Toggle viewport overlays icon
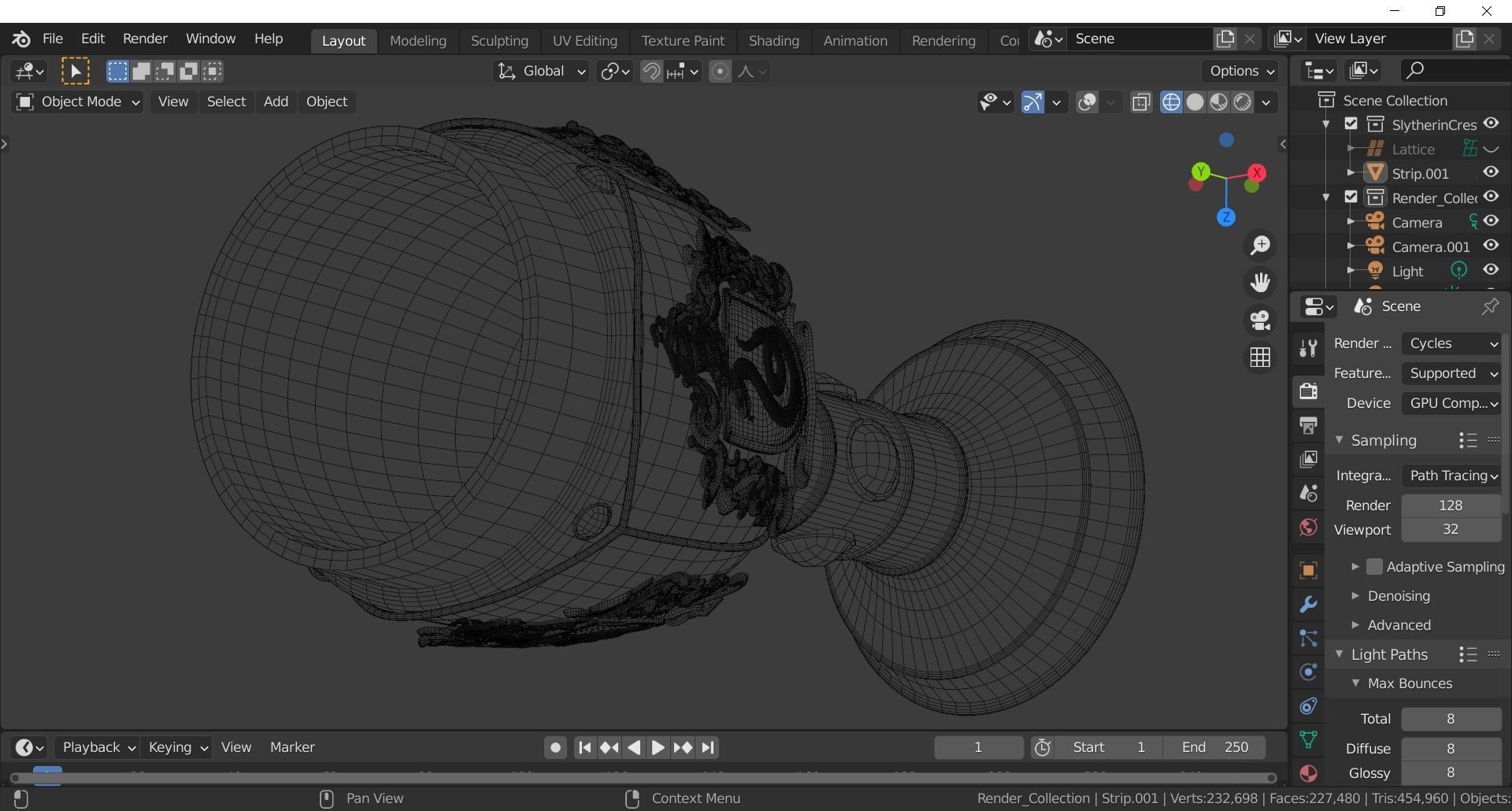Screen dimensions: 1512x811 coord(1088,102)
